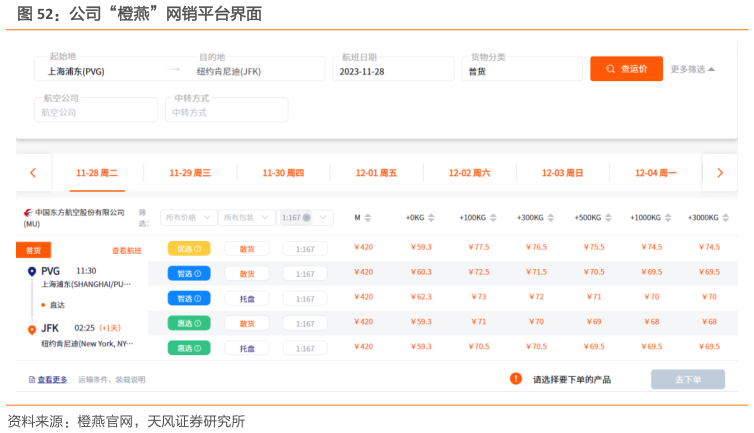This screenshot has width=754, height=433.
Task: Select the 12-01 周五 date tab
Action: [x=377, y=173]
